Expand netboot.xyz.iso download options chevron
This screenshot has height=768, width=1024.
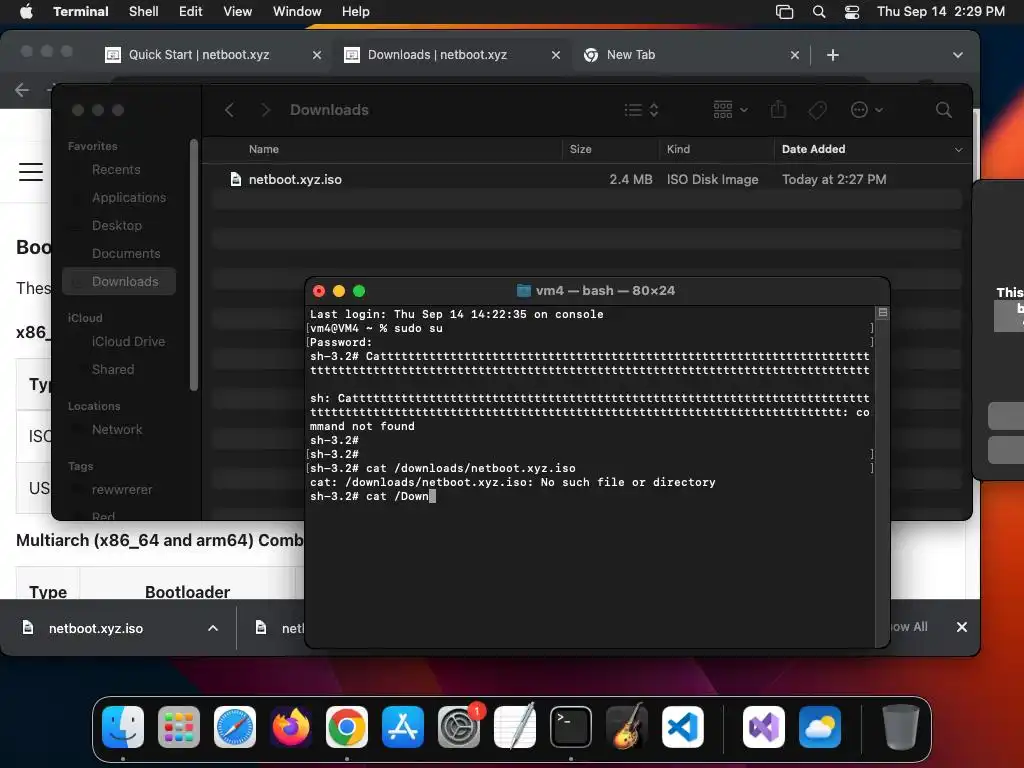pos(213,628)
